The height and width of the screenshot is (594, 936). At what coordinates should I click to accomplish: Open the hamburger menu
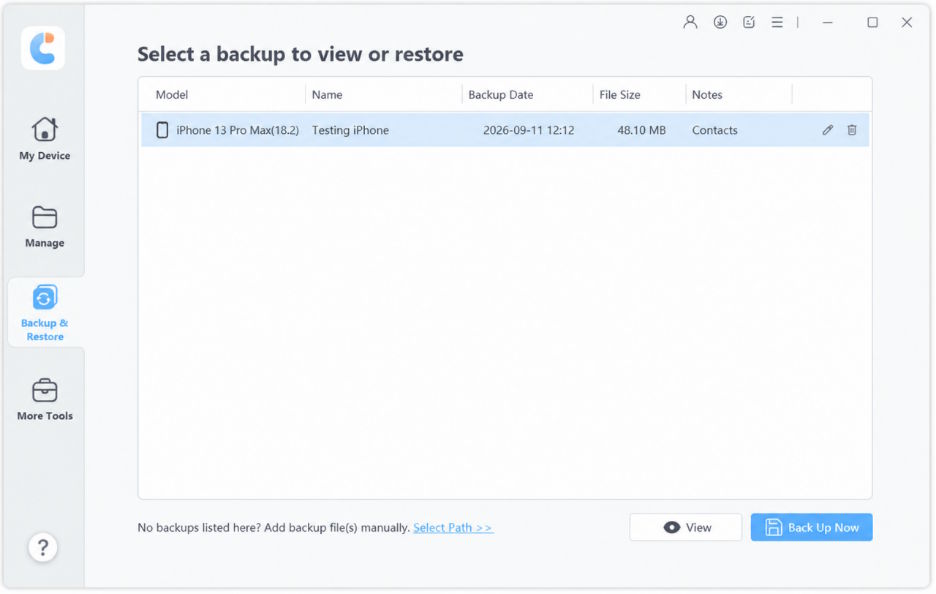click(x=777, y=23)
